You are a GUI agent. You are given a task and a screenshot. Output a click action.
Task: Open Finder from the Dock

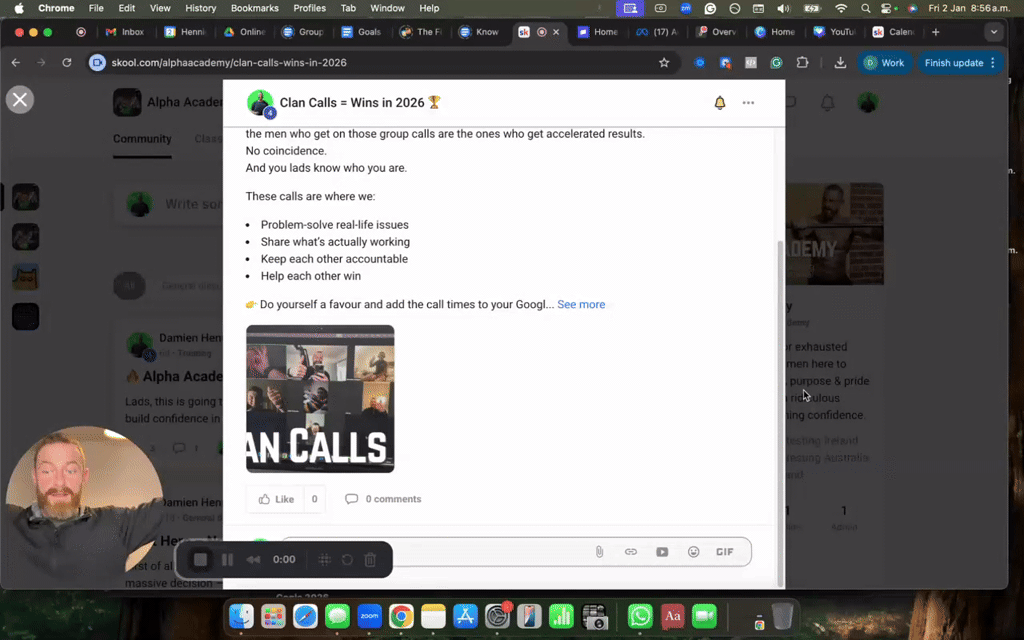tap(241, 616)
